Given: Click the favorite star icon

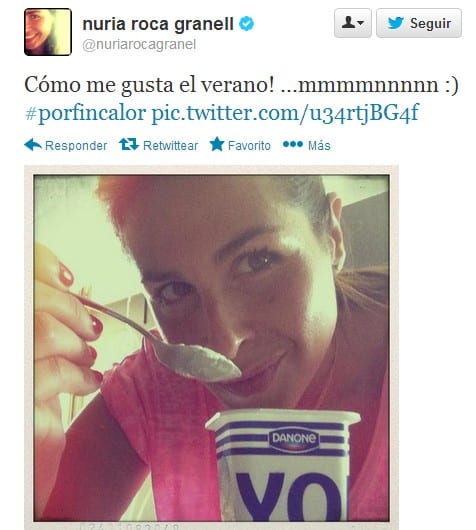Looking at the screenshot, I should pyautogui.click(x=217, y=144).
